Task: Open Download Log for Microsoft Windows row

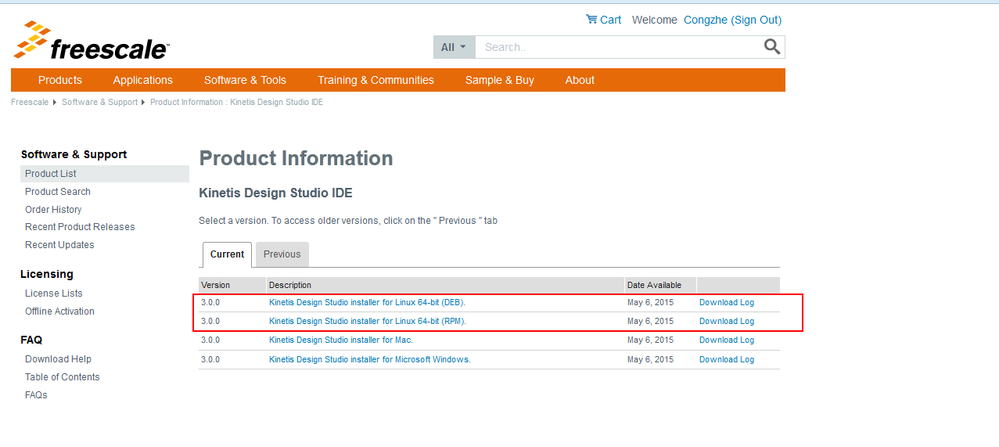Action: click(726, 359)
